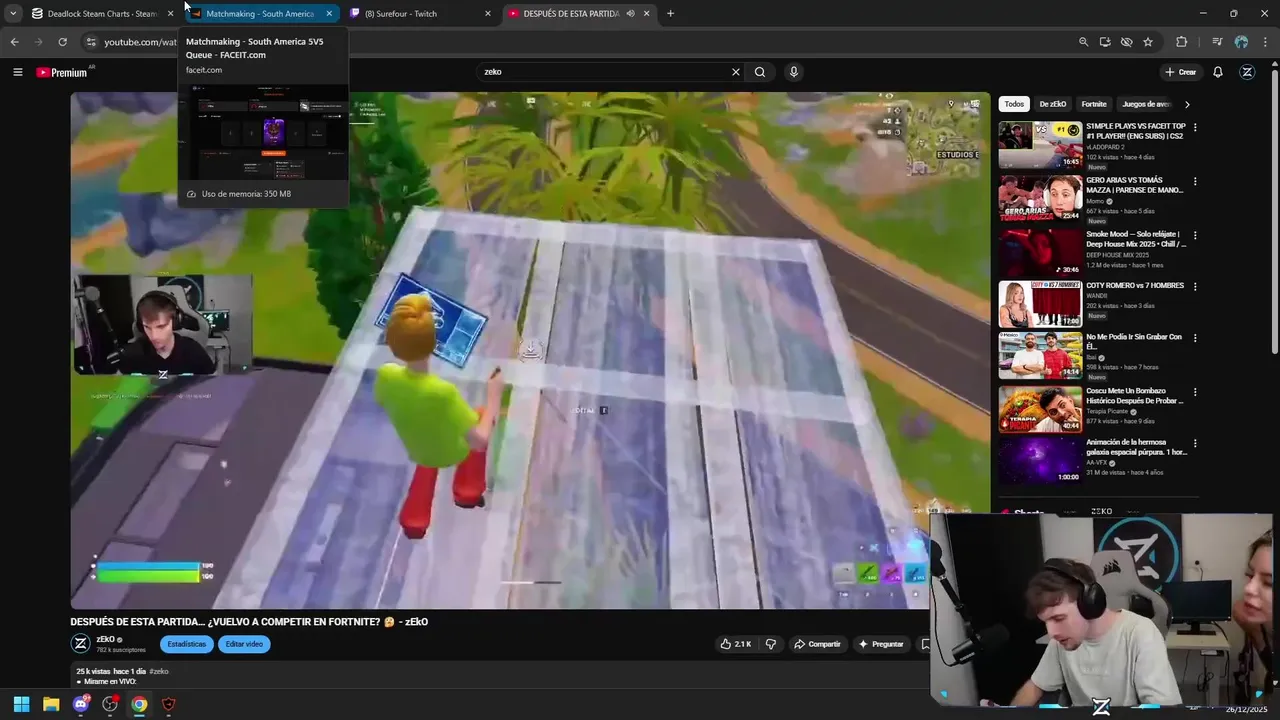The width and height of the screenshot is (1280, 720).
Task: Open options menu for SIMPLE PLAYS video
Action: click(x=1195, y=128)
